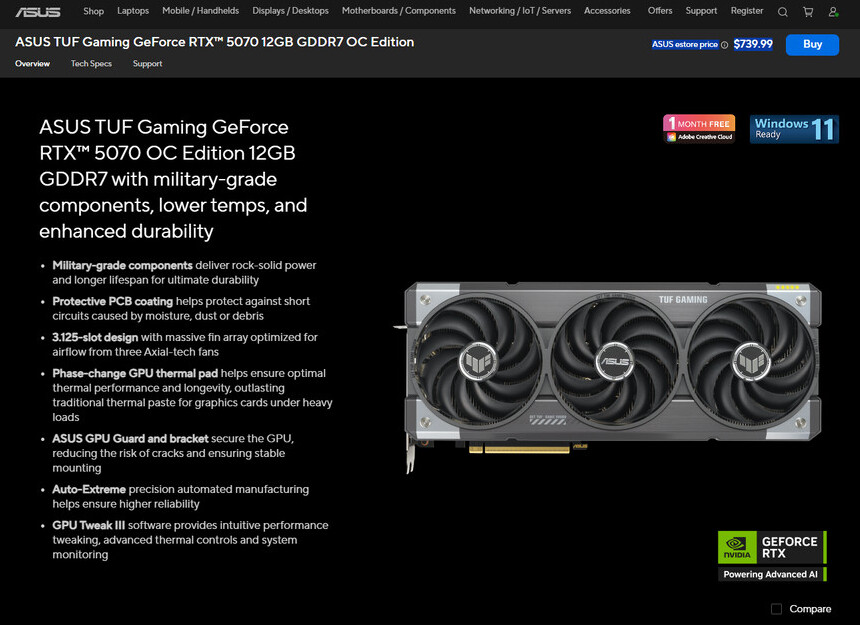
Task: Click the info icon beside ASUS estore price
Action: pyautogui.click(x=725, y=45)
